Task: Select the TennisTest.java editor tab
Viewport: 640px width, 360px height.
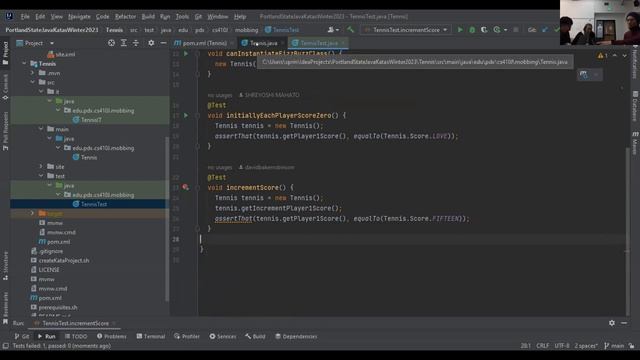Action: [x=318, y=43]
